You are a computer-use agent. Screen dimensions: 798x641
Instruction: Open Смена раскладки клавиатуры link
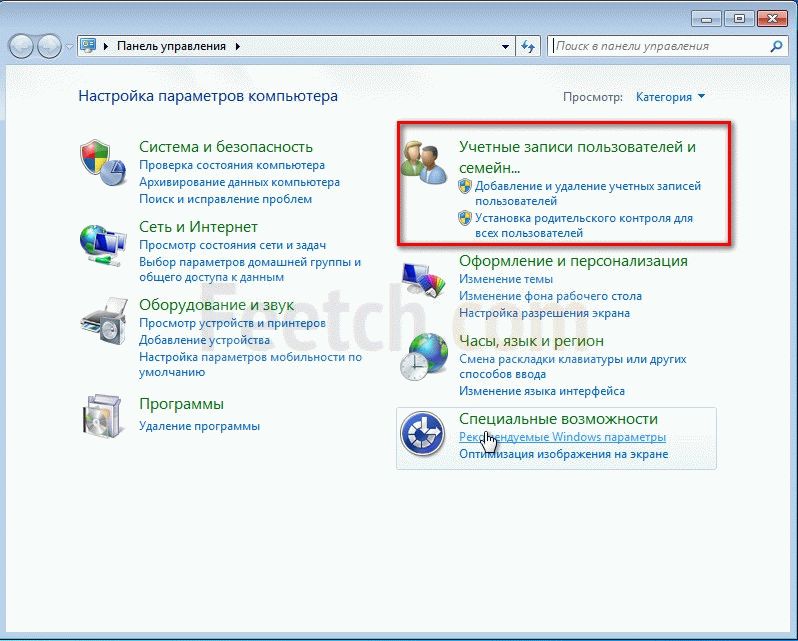[x=573, y=366]
